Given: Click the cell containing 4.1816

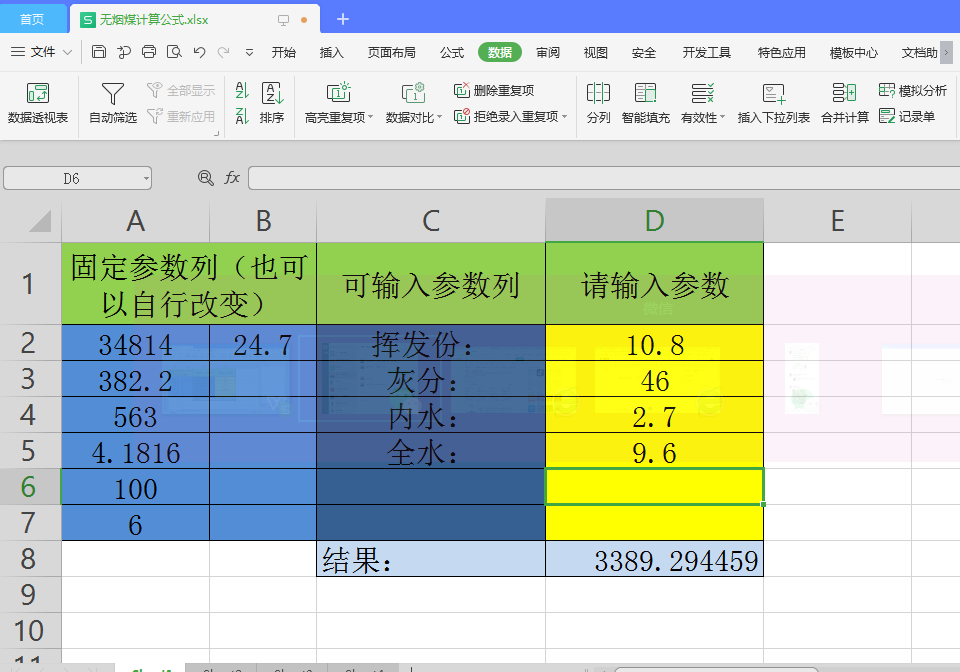Looking at the screenshot, I should pos(135,452).
